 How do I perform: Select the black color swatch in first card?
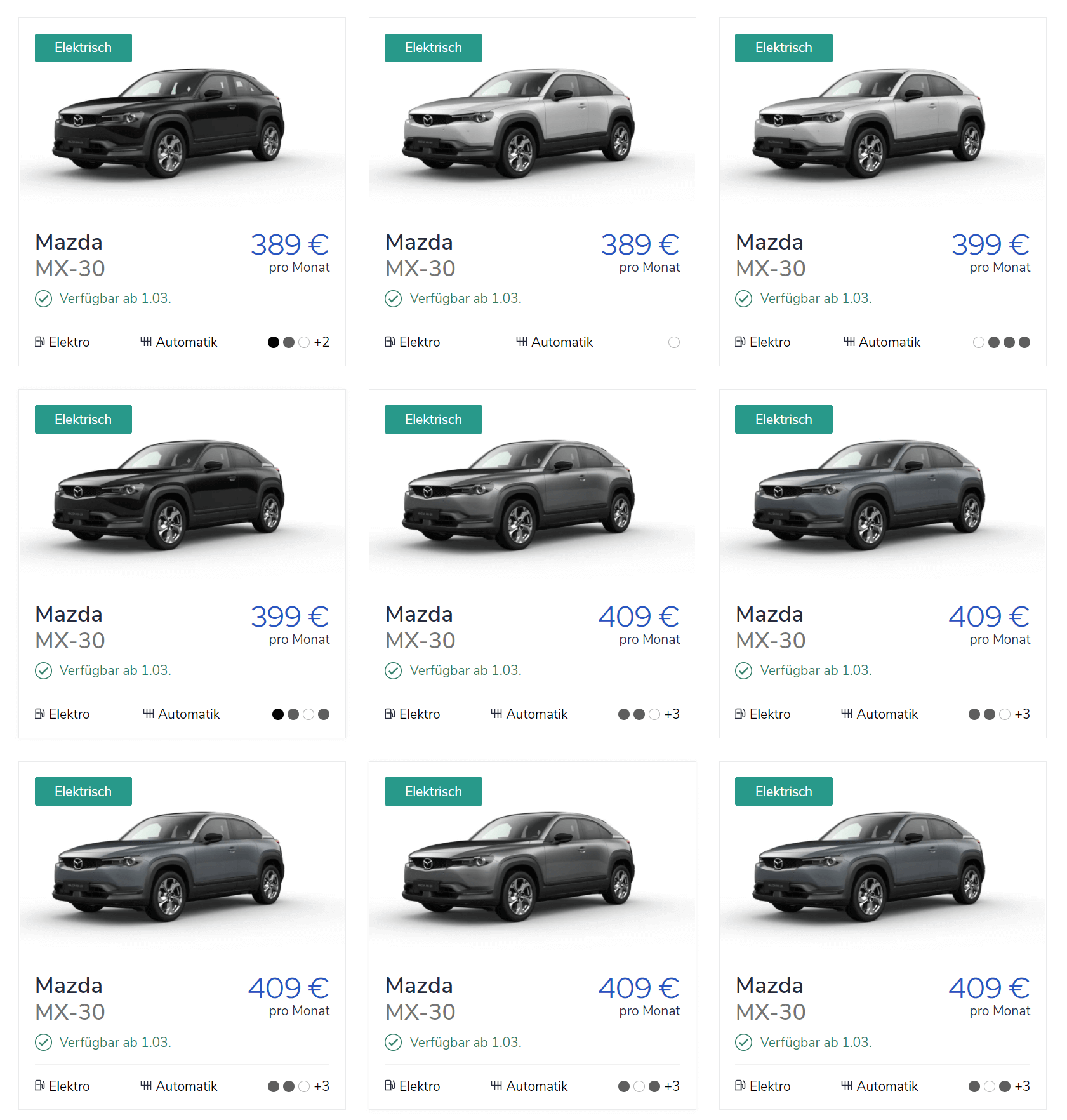tap(274, 342)
